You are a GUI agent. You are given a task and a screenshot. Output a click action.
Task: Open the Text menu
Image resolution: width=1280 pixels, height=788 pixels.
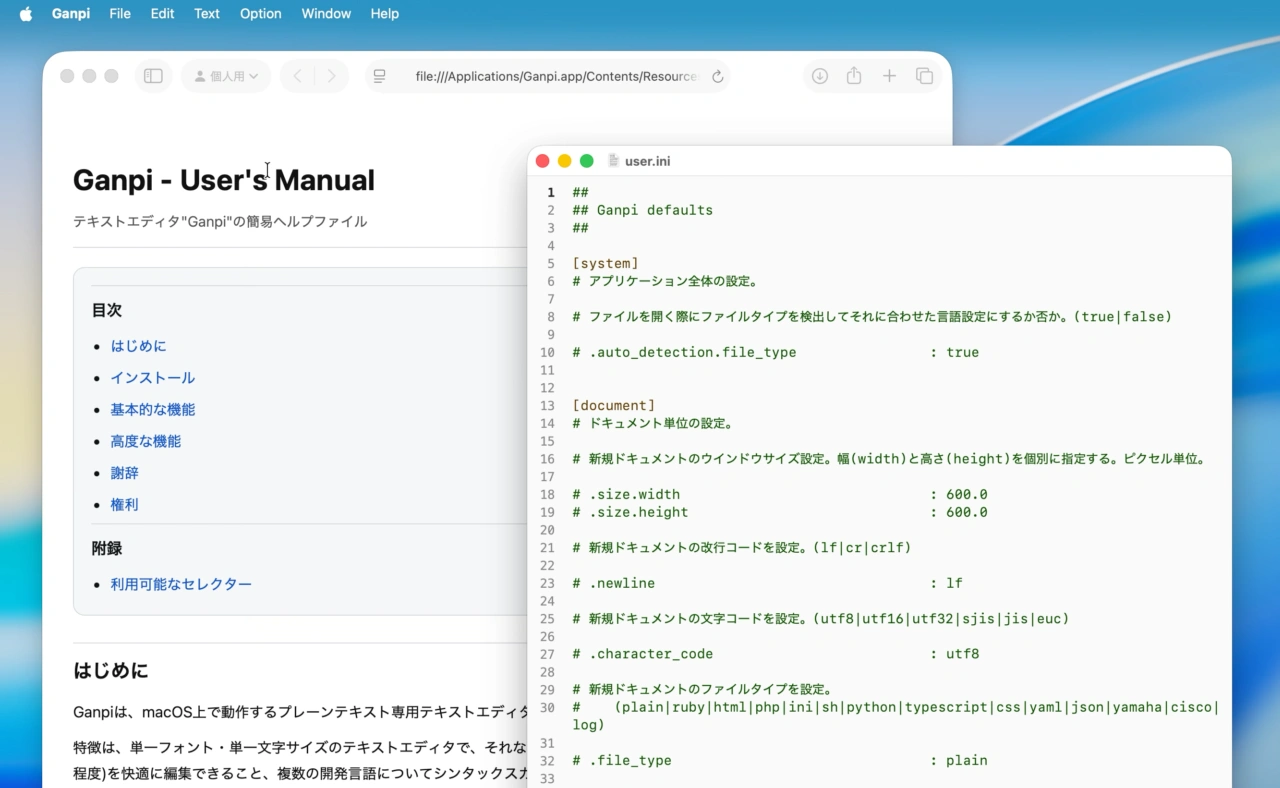click(x=207, y=14)
